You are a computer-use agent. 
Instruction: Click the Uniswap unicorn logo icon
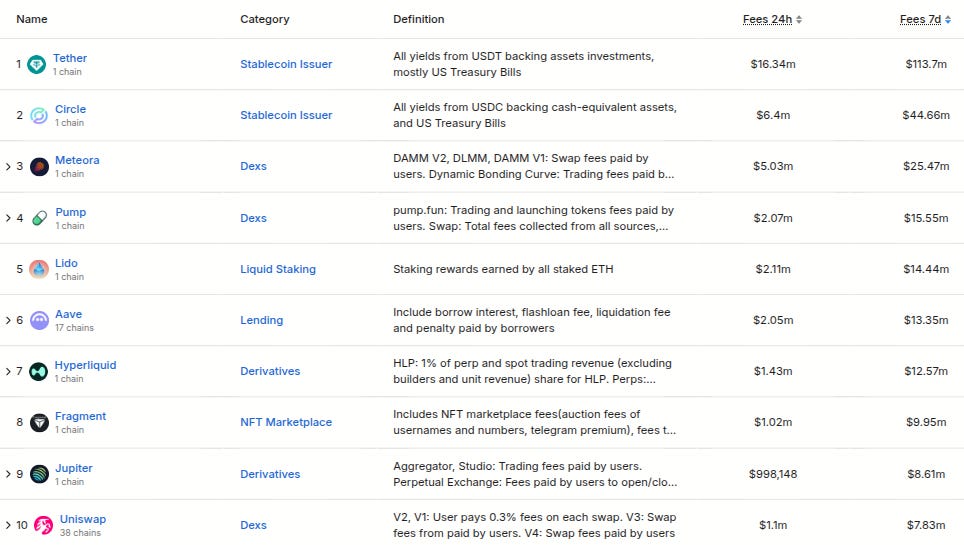tap(43, 525)
